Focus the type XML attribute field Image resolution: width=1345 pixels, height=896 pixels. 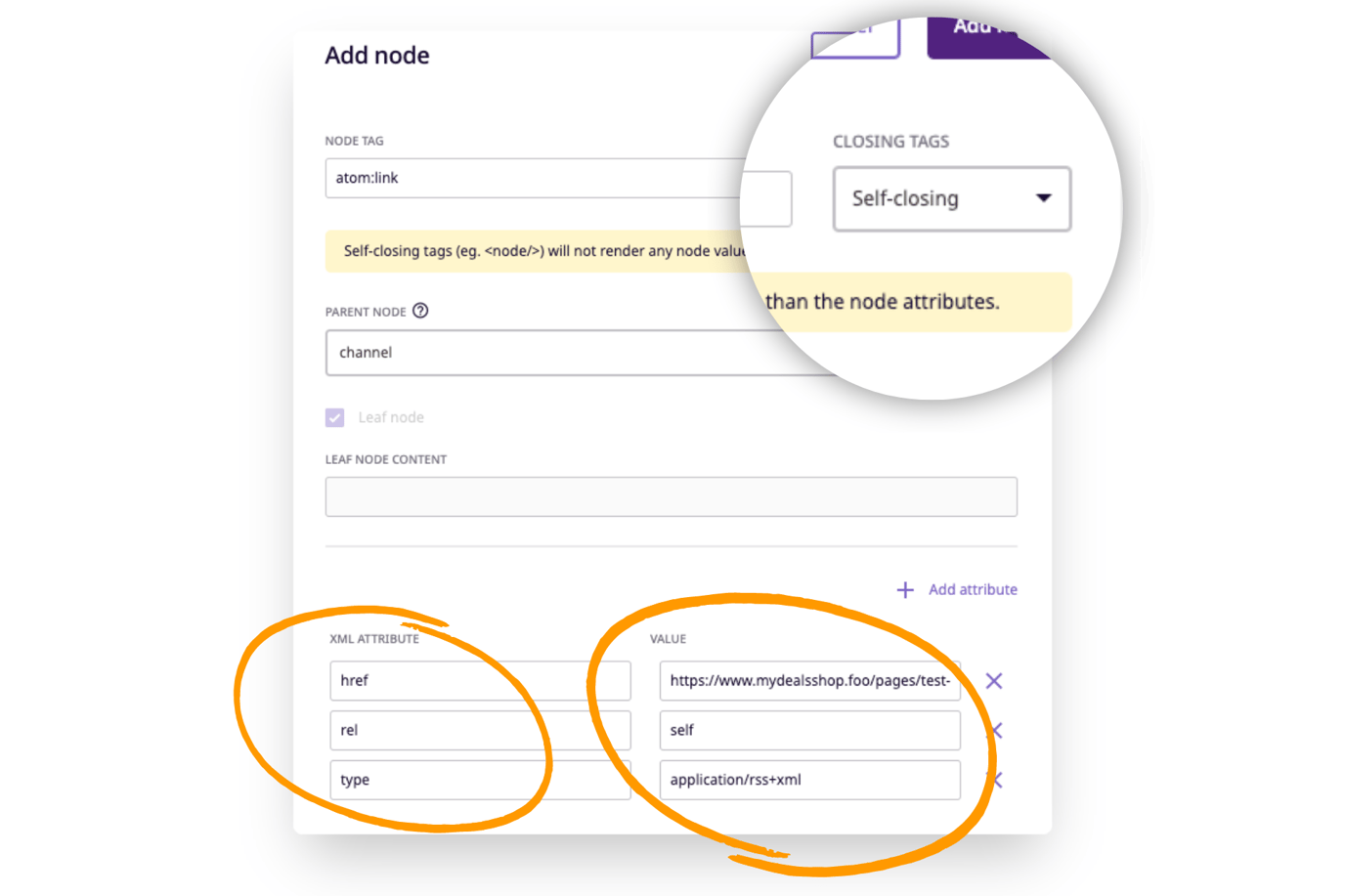tap(480, 780)
